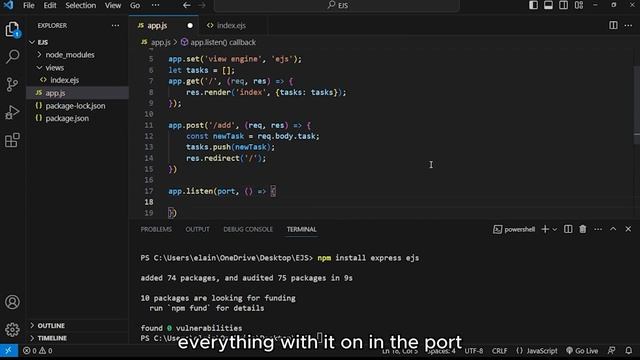Viewport: 640px width, 360px height.
Task: Open the Selection menu
Action: (x=80, y=5)
